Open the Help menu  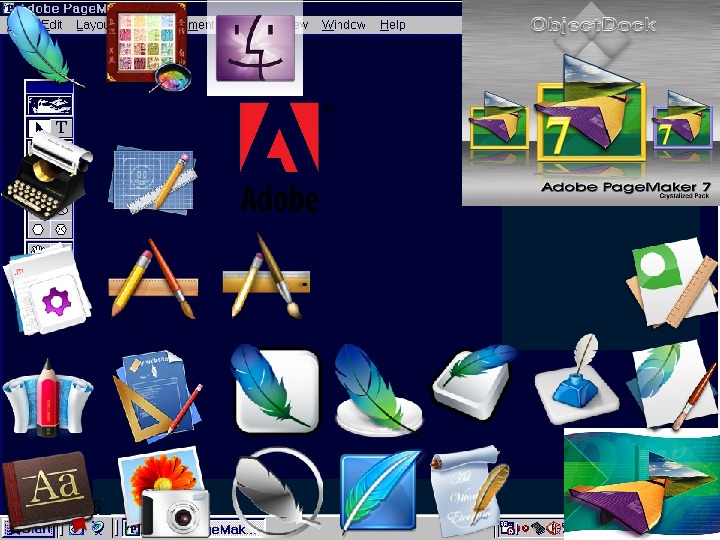(393, 24)
